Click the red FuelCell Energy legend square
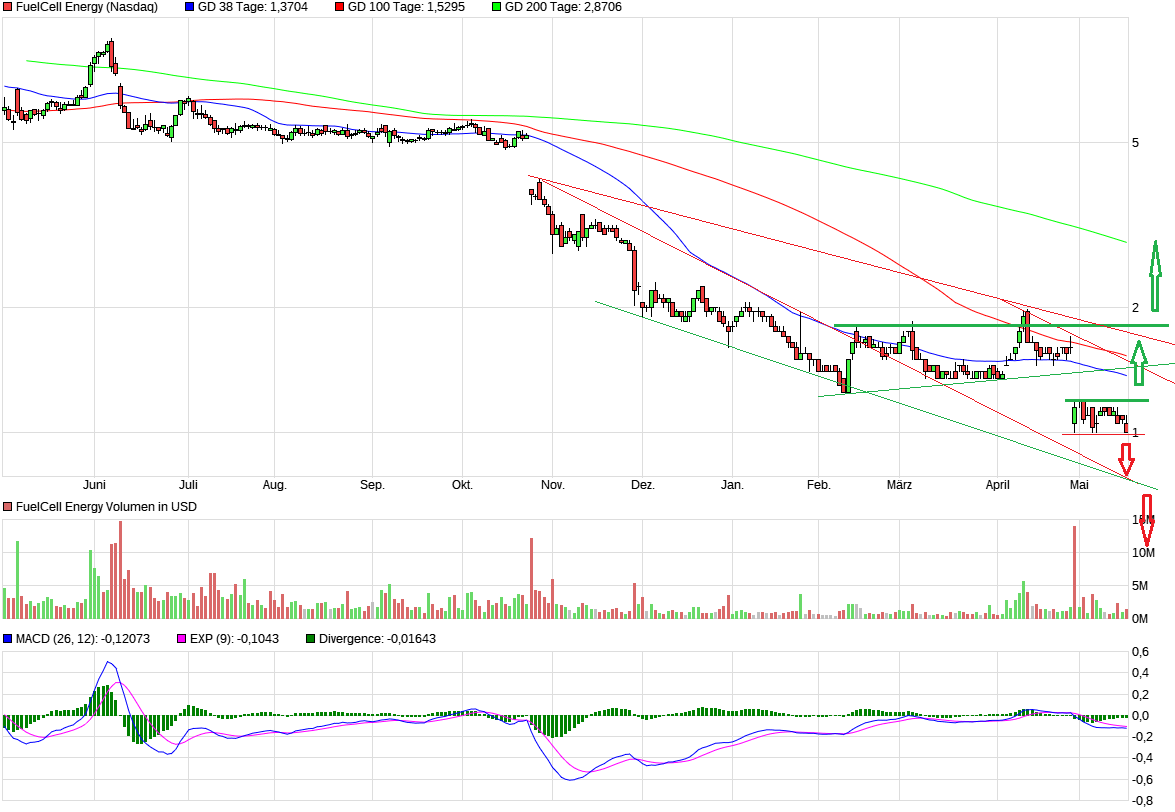Screen dimensions: 1175x812 point(9,7)
